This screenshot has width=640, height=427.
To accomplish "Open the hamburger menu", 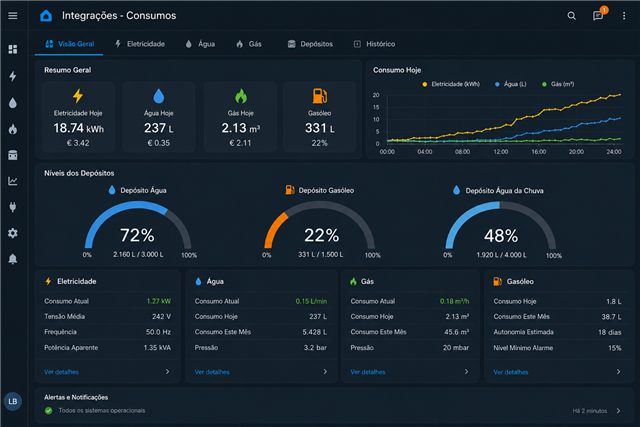I will [13, 16].
